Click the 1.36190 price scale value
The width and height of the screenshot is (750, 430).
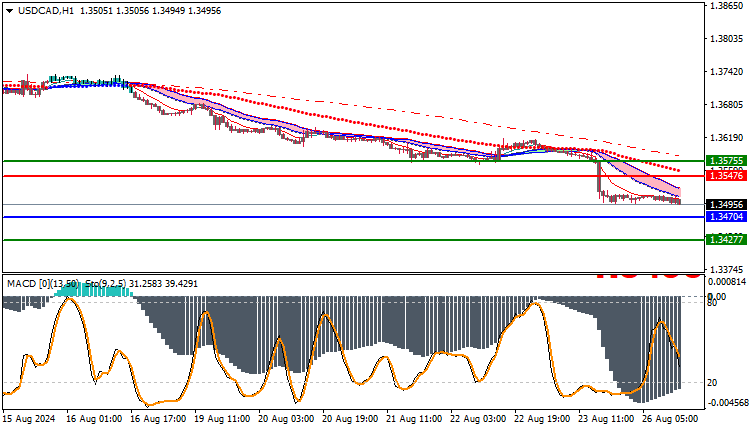[727, 138]
